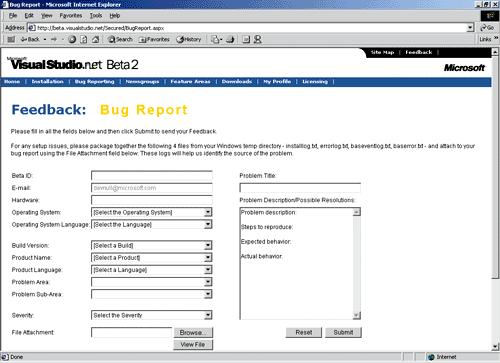The width and height of the screenshot is (500, 363).
Task: Click the description box scrollbar up arrow
Action: point(357,212)
